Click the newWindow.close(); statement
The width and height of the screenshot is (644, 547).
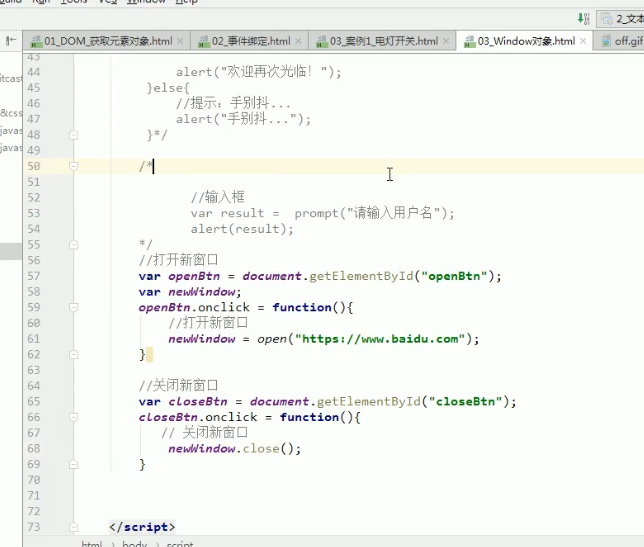[x=235, y=449]
